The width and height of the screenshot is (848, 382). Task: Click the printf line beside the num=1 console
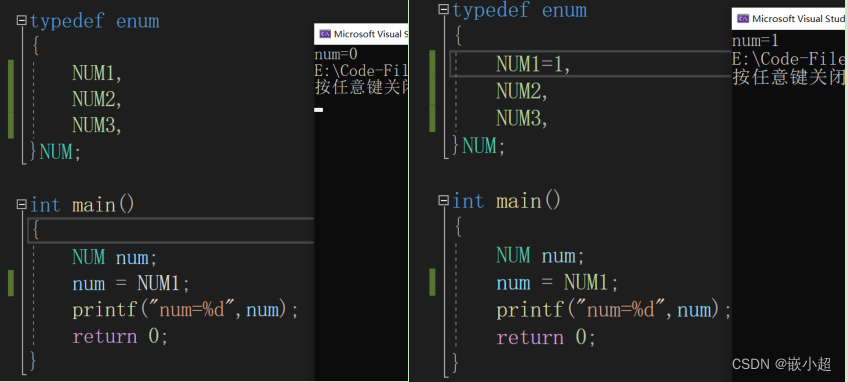[x=614, y=309]
